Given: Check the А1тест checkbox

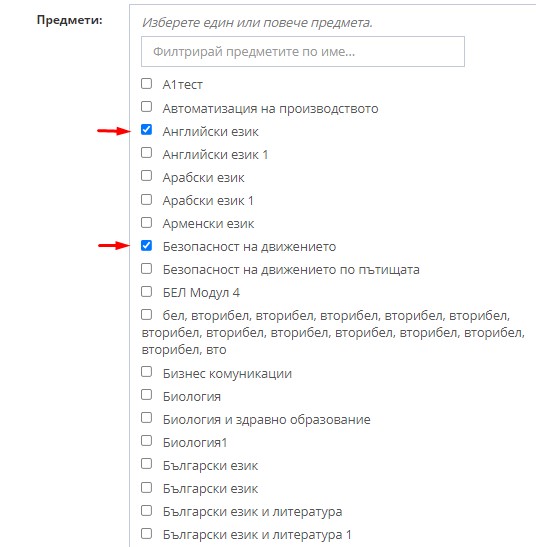Looking at the screenshot, I should pyautogui.click(x=147, y=84).
